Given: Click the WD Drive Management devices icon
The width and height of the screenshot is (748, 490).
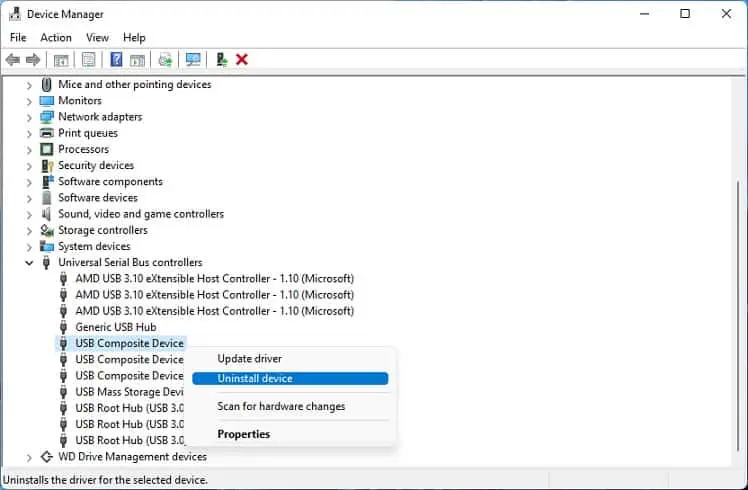Looking at the screenshot, I should [x=46, y=457].
